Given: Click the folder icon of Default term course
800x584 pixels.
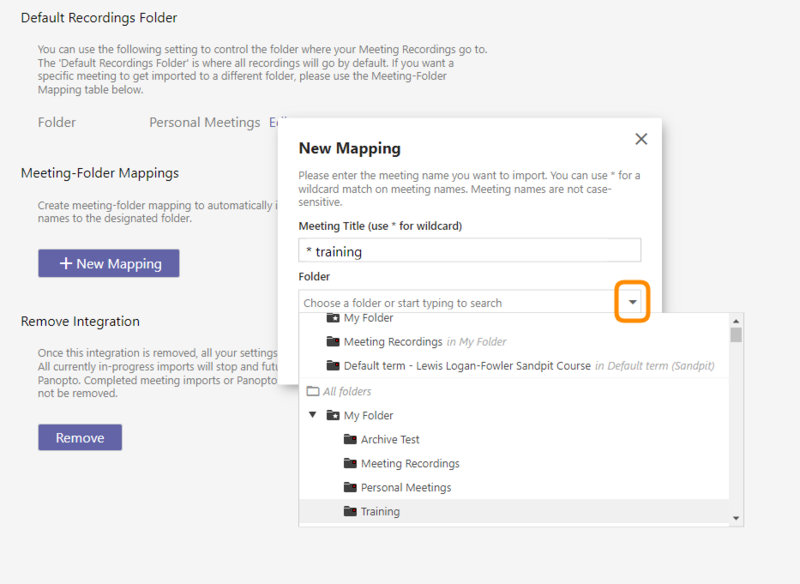Looking at the screenshot, I should pos(333,366).
